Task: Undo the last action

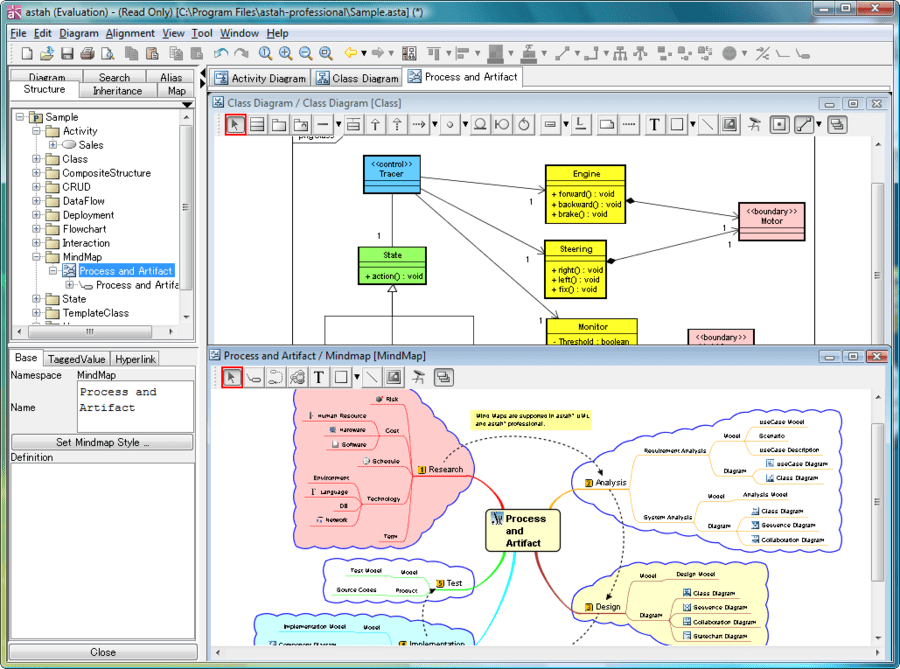Action: 221,53
